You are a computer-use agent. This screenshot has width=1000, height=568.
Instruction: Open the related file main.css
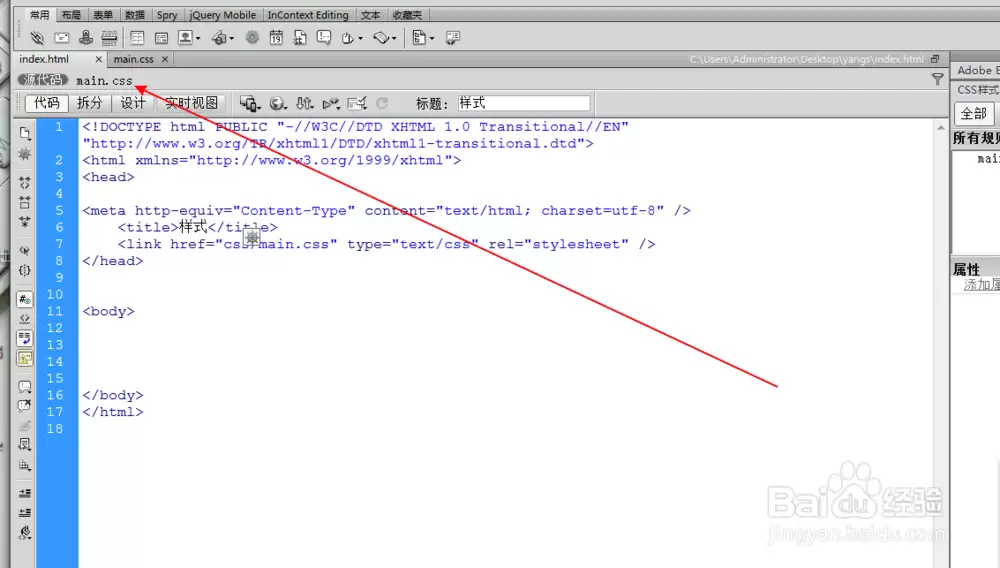pyautogui.click(x=104, y=80)
